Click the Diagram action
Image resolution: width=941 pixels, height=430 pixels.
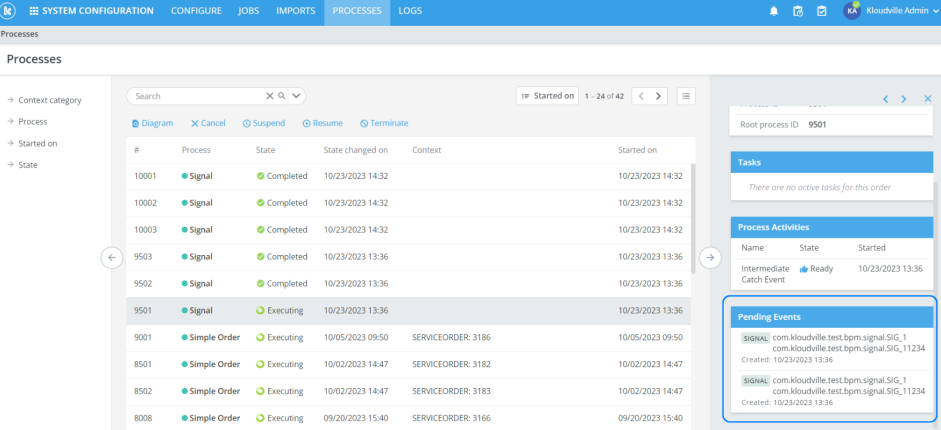152,123
